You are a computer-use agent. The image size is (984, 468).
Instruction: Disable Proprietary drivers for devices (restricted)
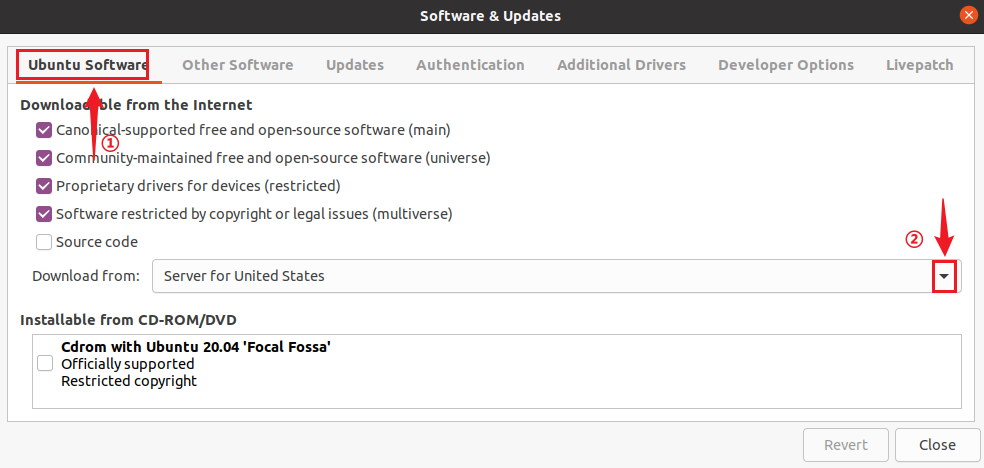(x=44, y=186)
